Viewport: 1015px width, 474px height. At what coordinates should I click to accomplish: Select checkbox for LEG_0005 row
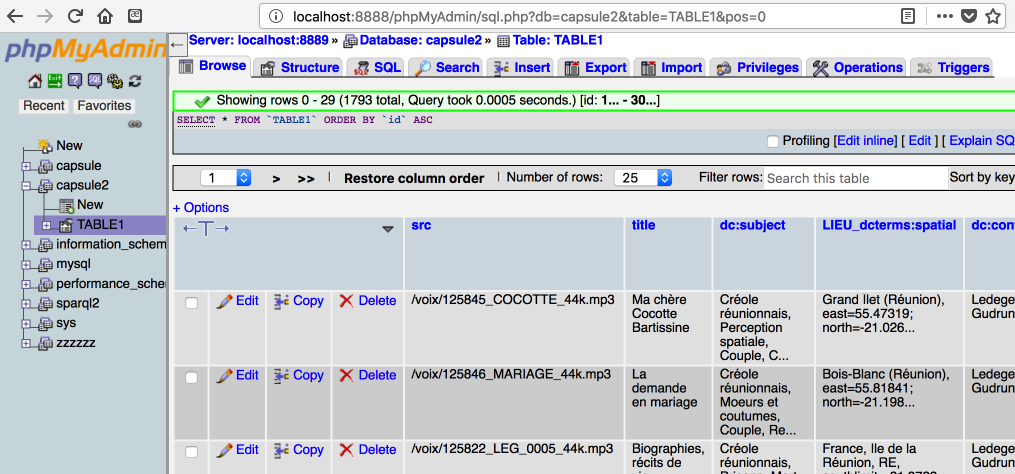(x=192, y=451)
